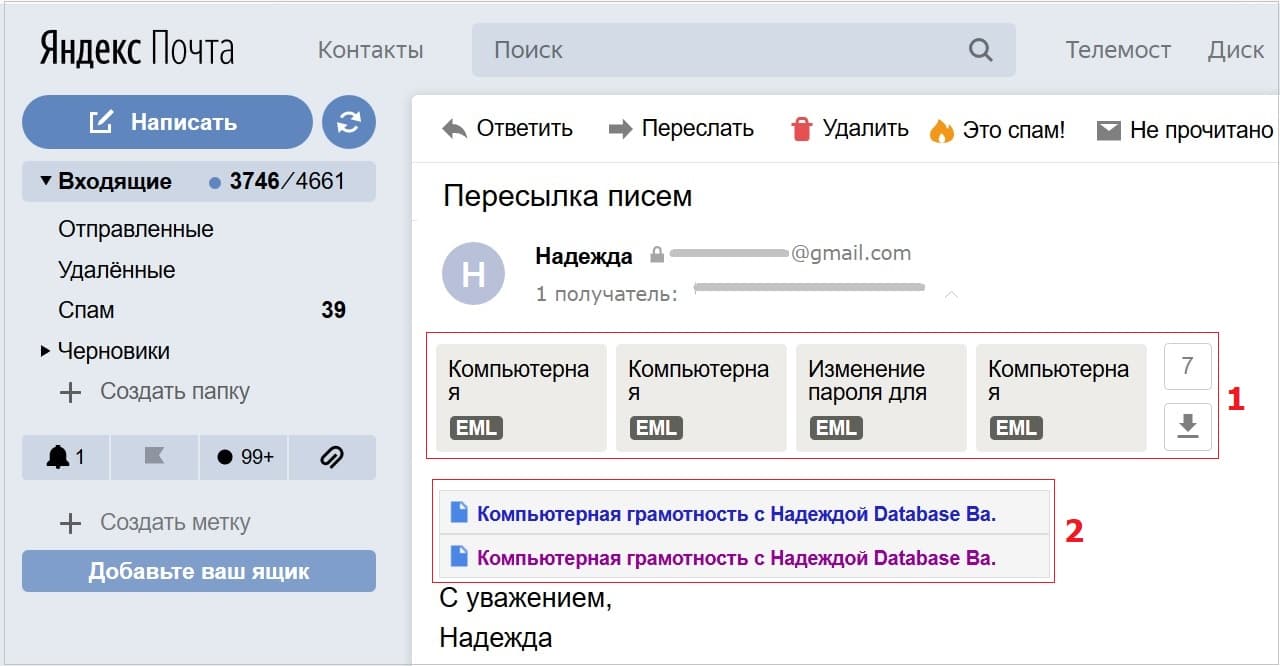This screenshot has width=1280, height=666.
Task: Download all attachments via arrow icon
Action: click(x=1187, y=427)
